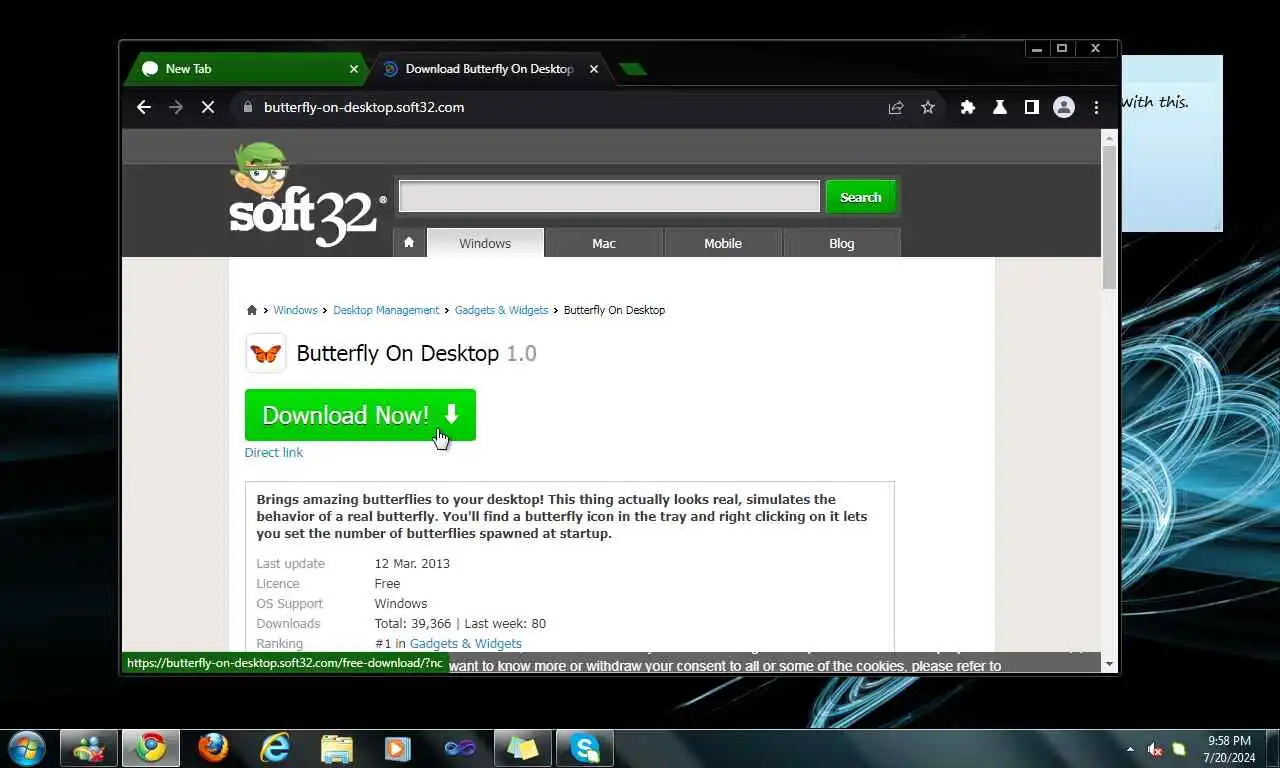Follow the Gadgets & Widgets breadcrumb link
The height and width of the screenshot is (768, 1280).
(501, 310)
